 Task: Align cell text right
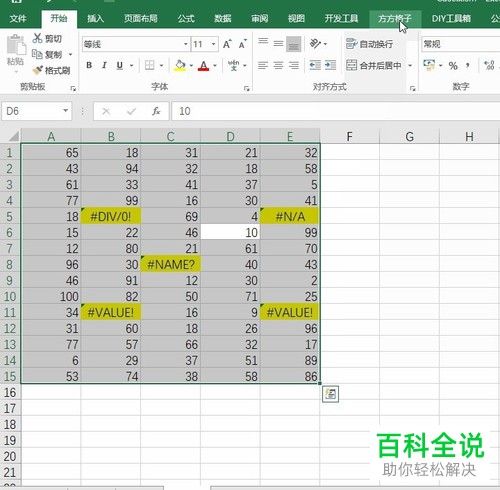click(294, 65)
